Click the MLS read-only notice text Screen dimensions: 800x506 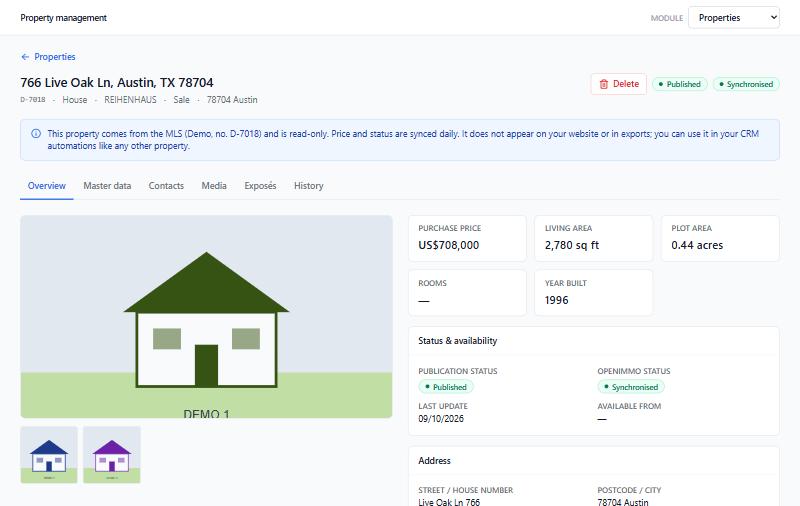tap(403, 140)
